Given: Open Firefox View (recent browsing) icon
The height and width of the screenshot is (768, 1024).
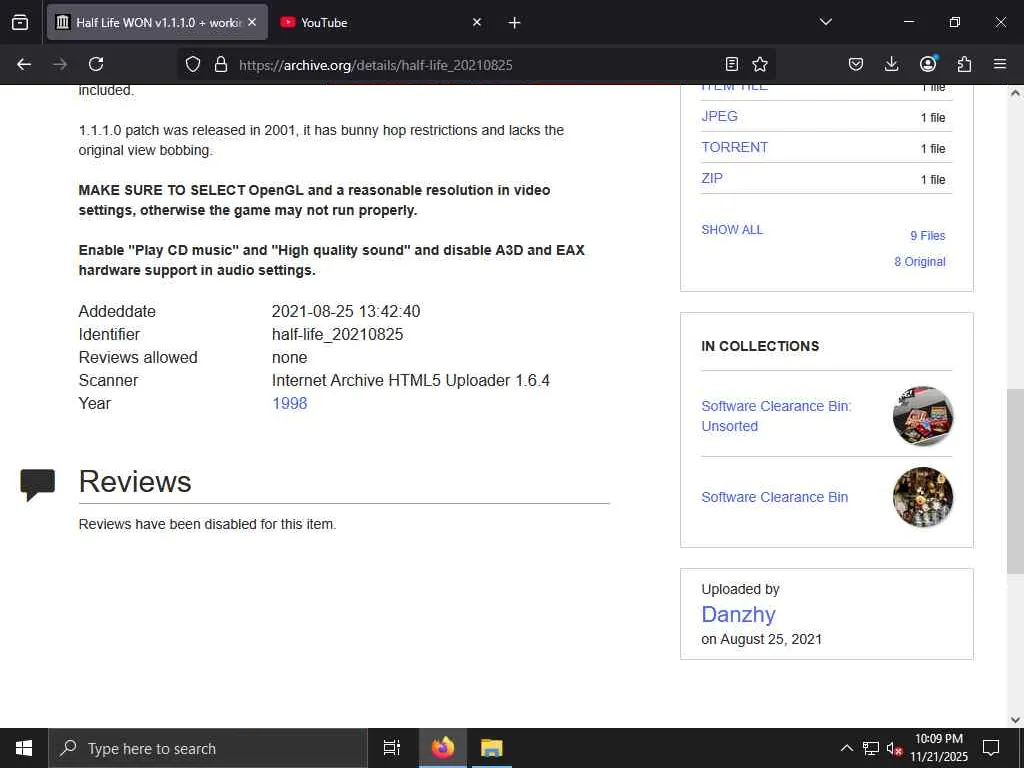Looking at the screenshot, I should pos(20,23).
